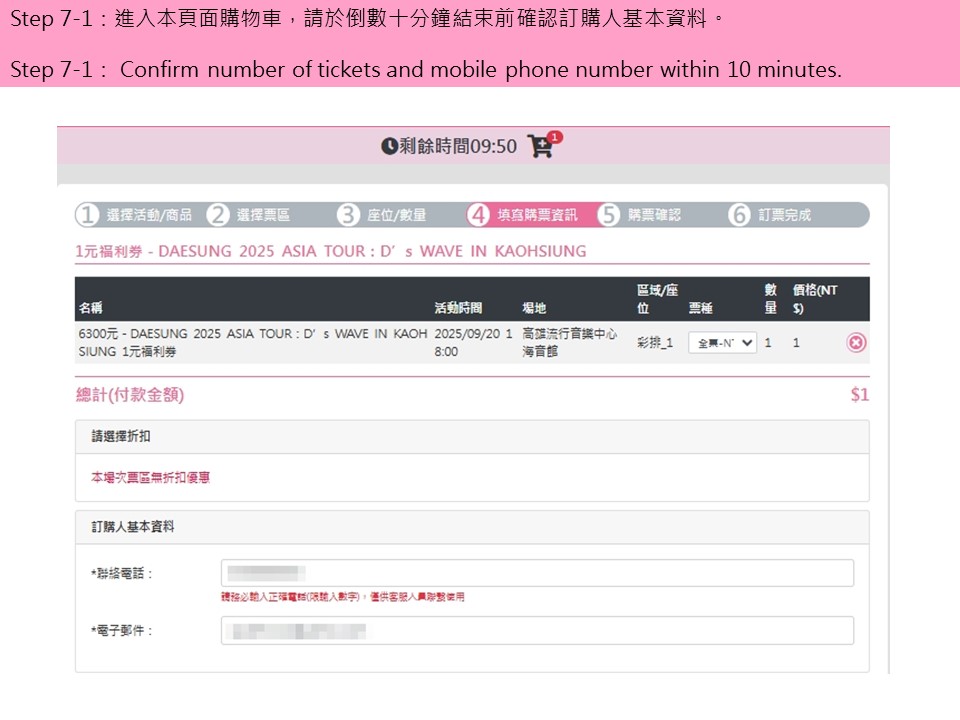Click the step 3 number circle
Image resolution: width=960 pixels, height=720 pixels.
pyautogui.click(x=348, y=215)
